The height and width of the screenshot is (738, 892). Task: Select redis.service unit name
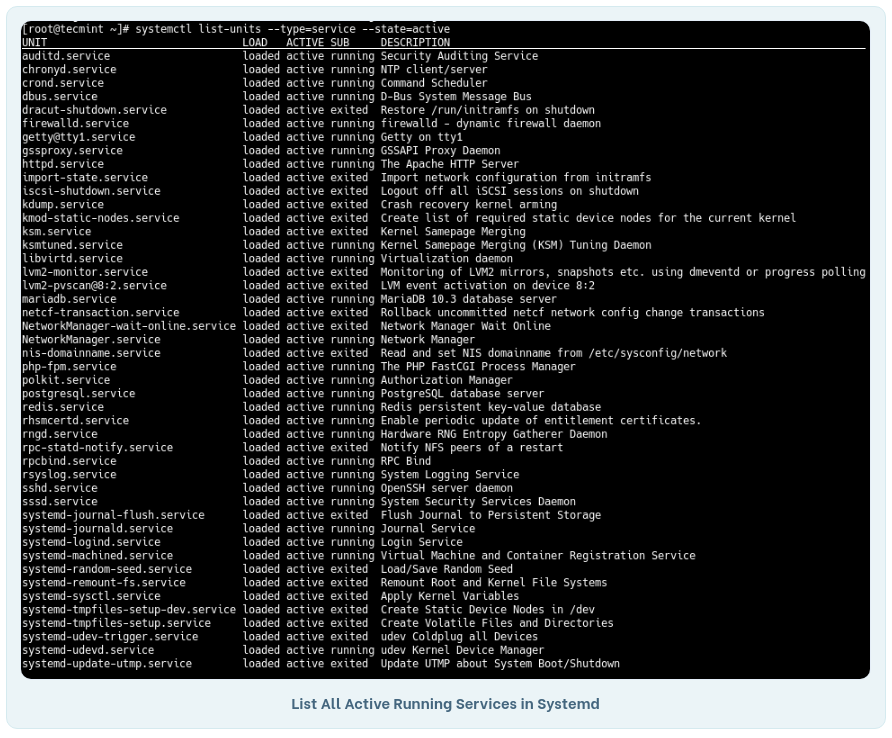tap(63, 407)
